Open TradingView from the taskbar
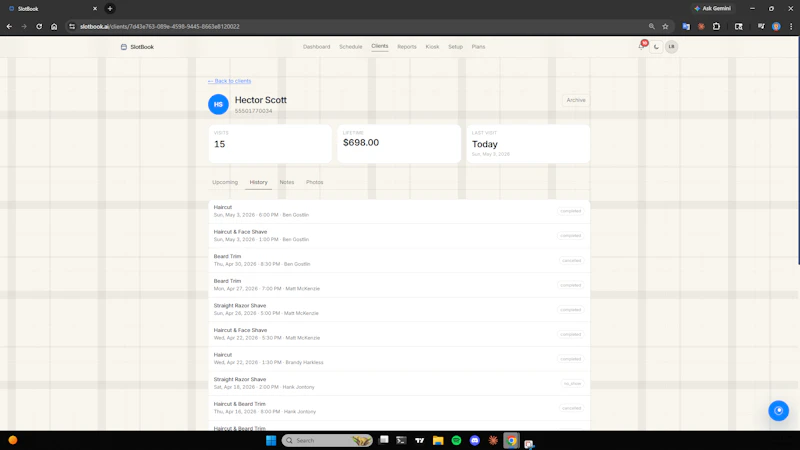The width and height of the screenshot is (800, 450). 420,440
